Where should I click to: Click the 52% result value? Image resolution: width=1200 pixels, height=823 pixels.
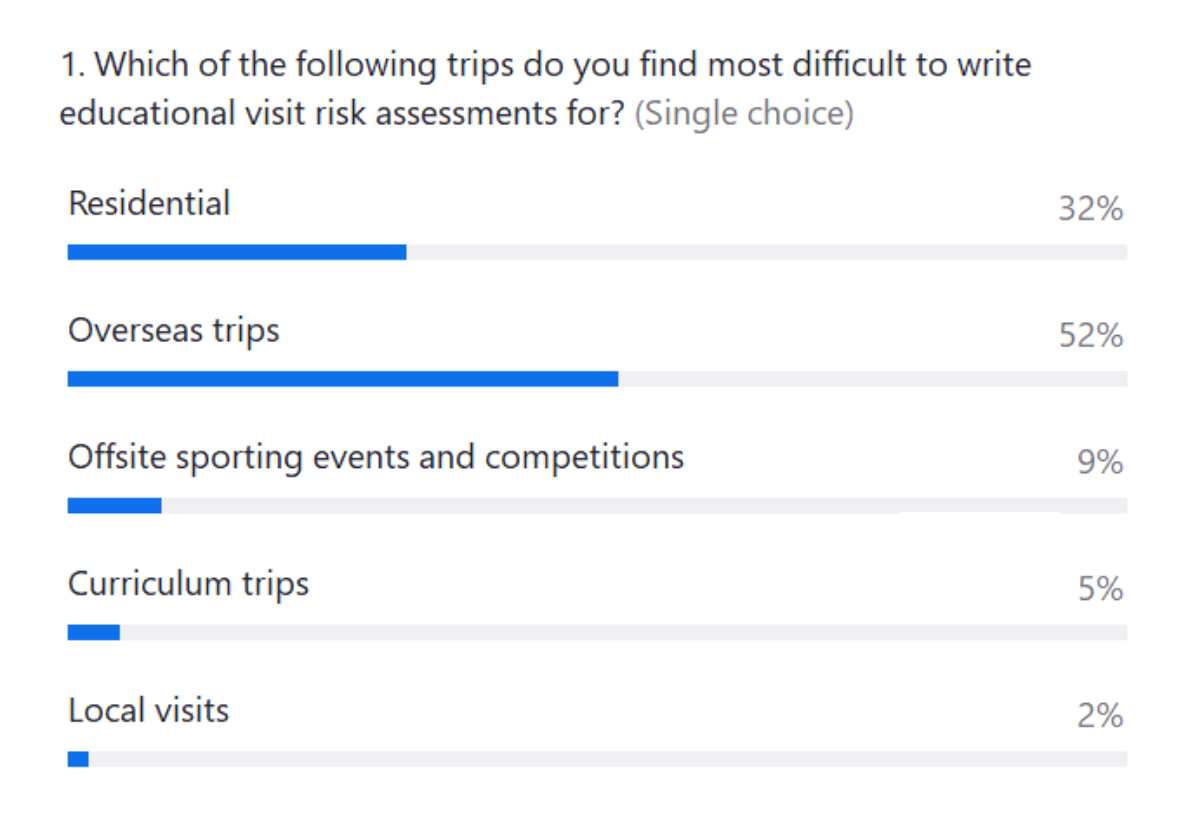pos(1091,336)
